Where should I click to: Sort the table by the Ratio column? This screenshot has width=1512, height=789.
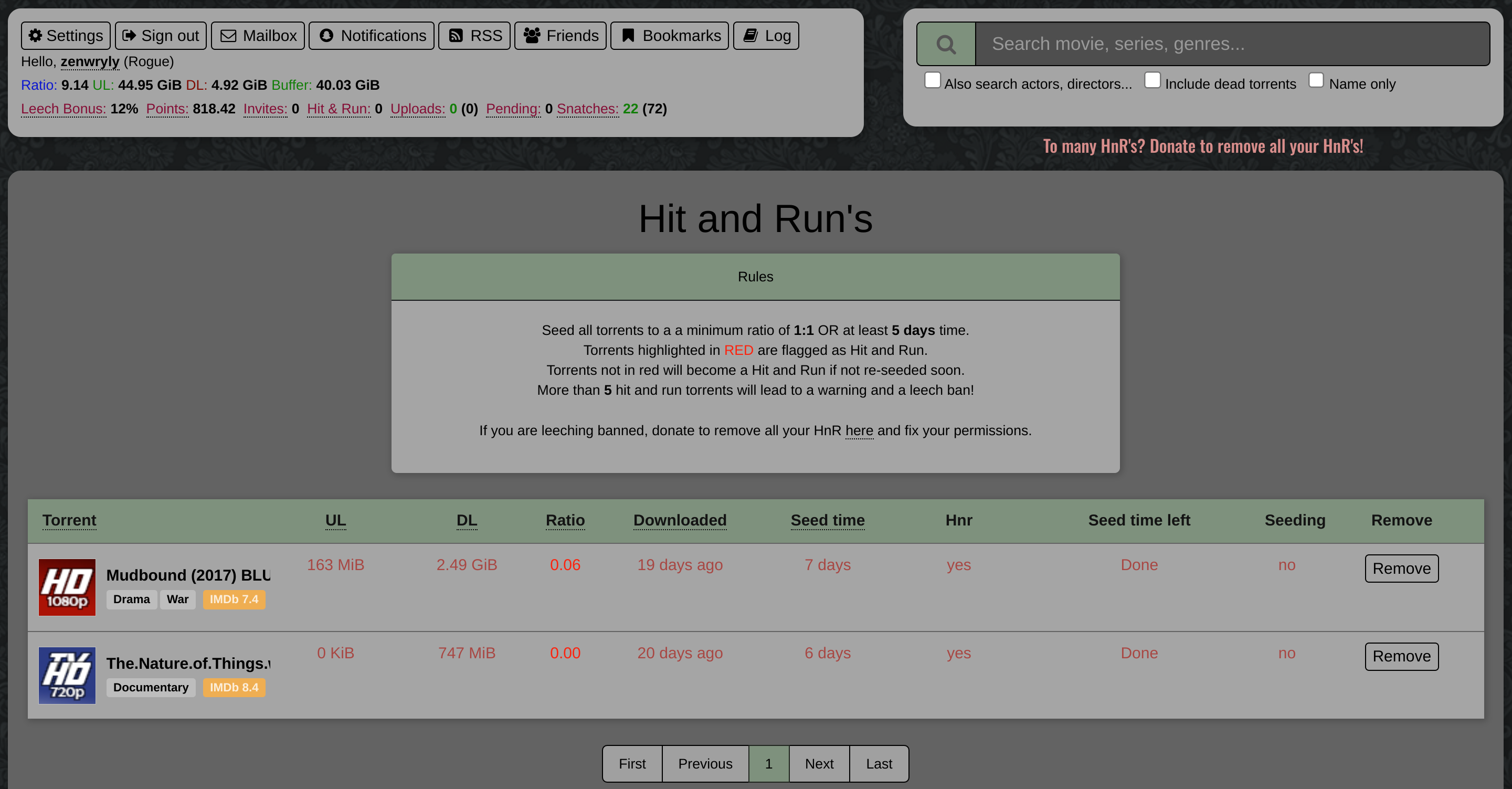pos(565,520)
